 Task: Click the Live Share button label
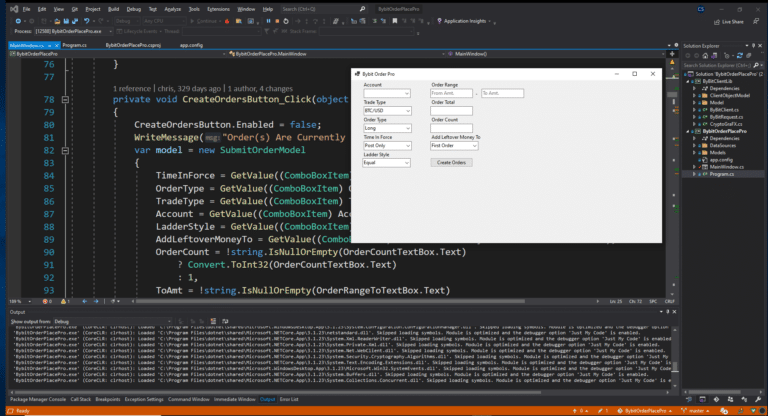coord(733,22)
